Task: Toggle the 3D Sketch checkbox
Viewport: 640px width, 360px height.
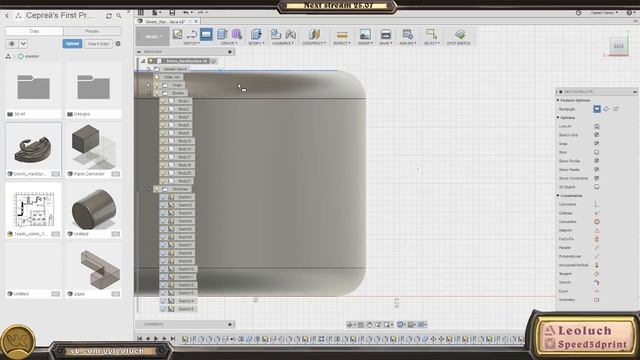Action: tap(597, 187)
